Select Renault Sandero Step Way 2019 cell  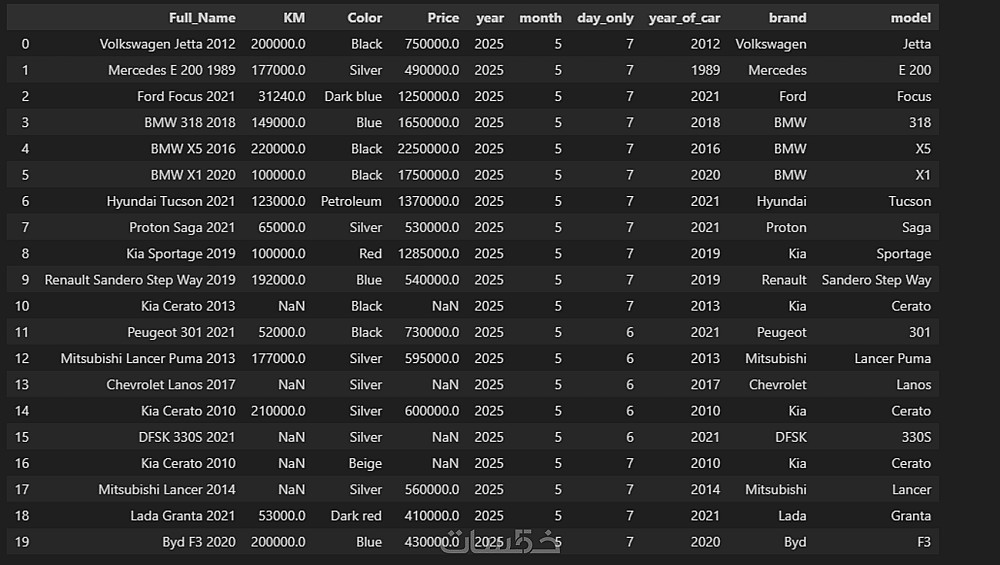click(x=140, y=279)
